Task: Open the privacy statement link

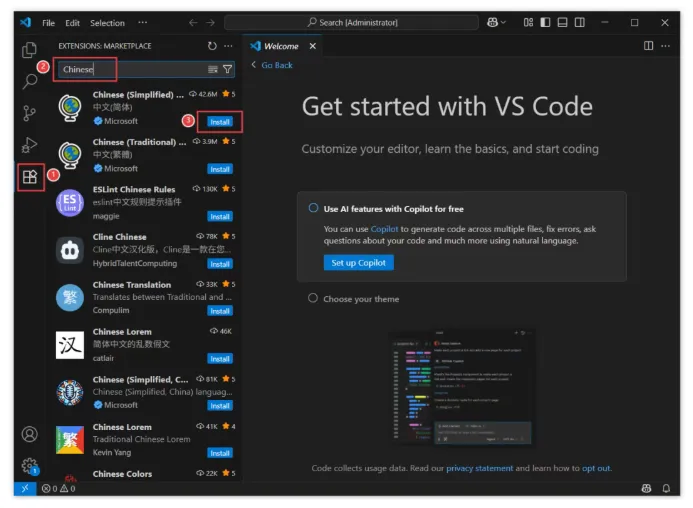Action: point(480,468)
